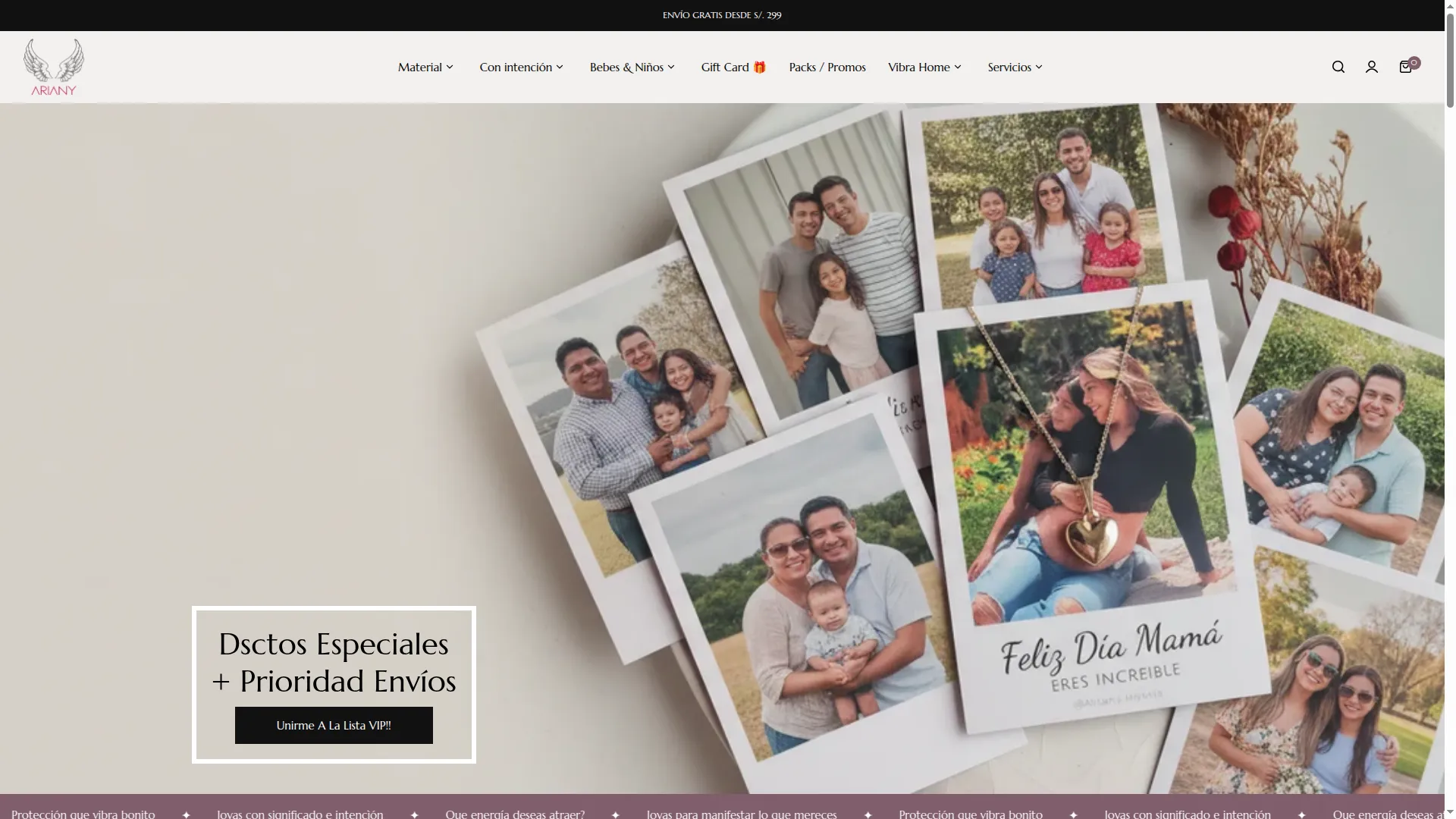Image resolution: width=1456 pixels, height=819 pixels.
Task: Open the Material menu item
Action: (420, 67)
